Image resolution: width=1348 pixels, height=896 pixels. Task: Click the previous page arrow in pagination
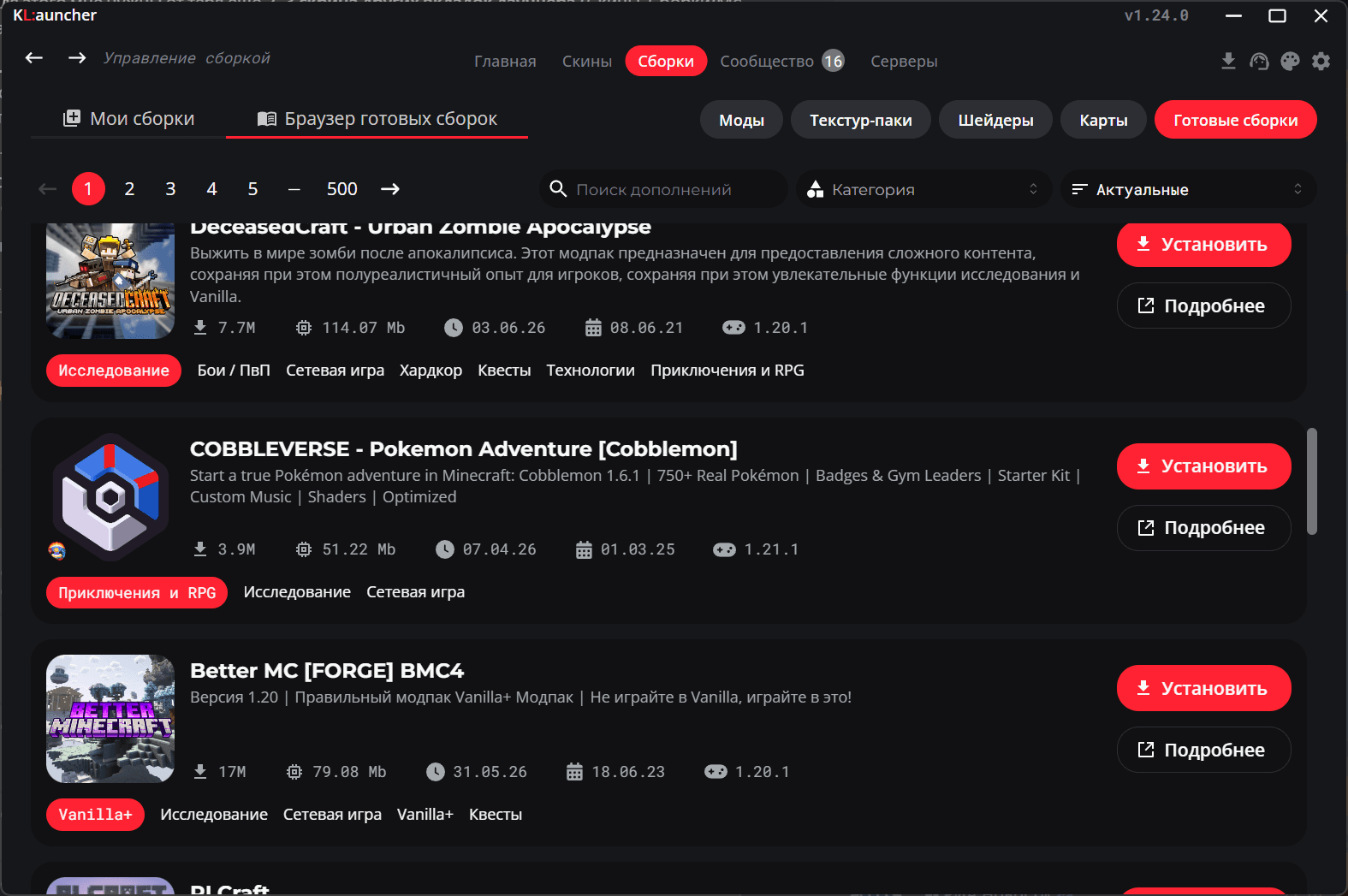(48, 189)
